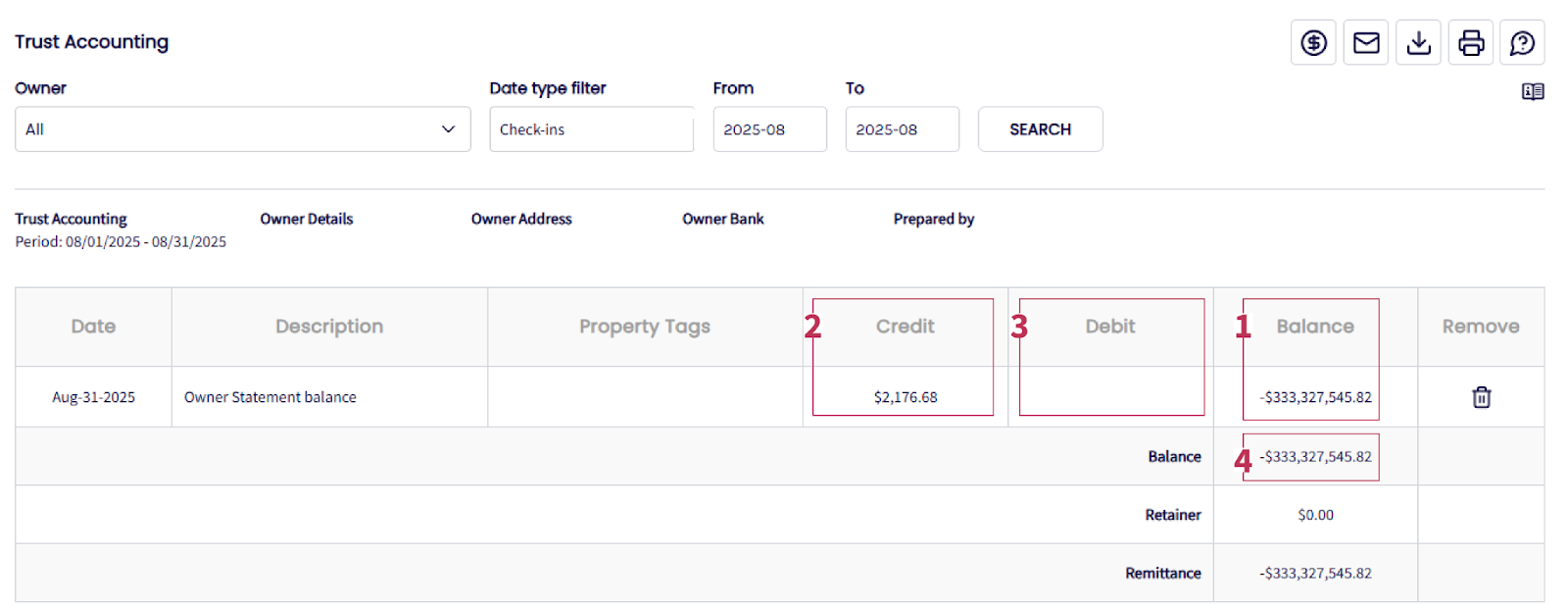This screenshot has width=1568, height=608.
Task: Click the open book guide icon
Action: pyautogui.click(x=1533, y=91)
